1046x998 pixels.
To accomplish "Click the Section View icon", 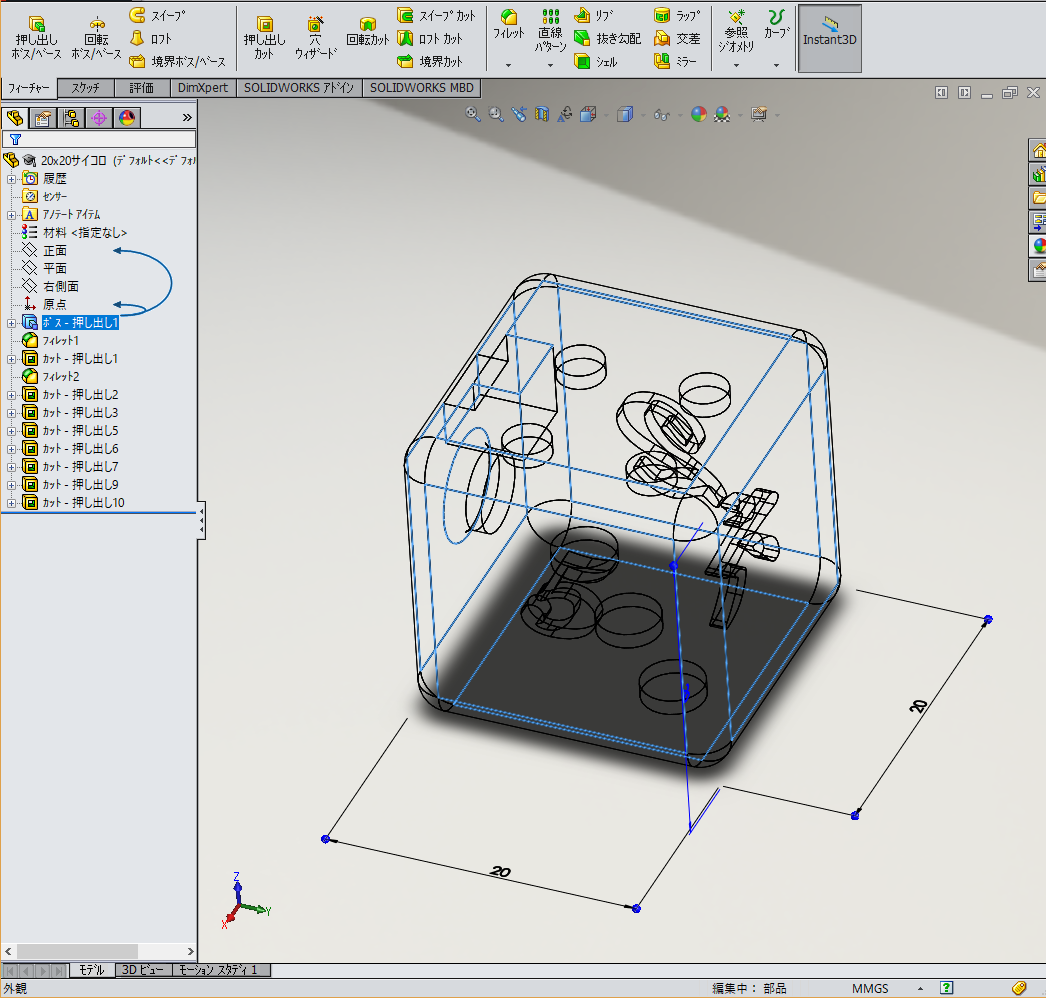I will point(542,114).
